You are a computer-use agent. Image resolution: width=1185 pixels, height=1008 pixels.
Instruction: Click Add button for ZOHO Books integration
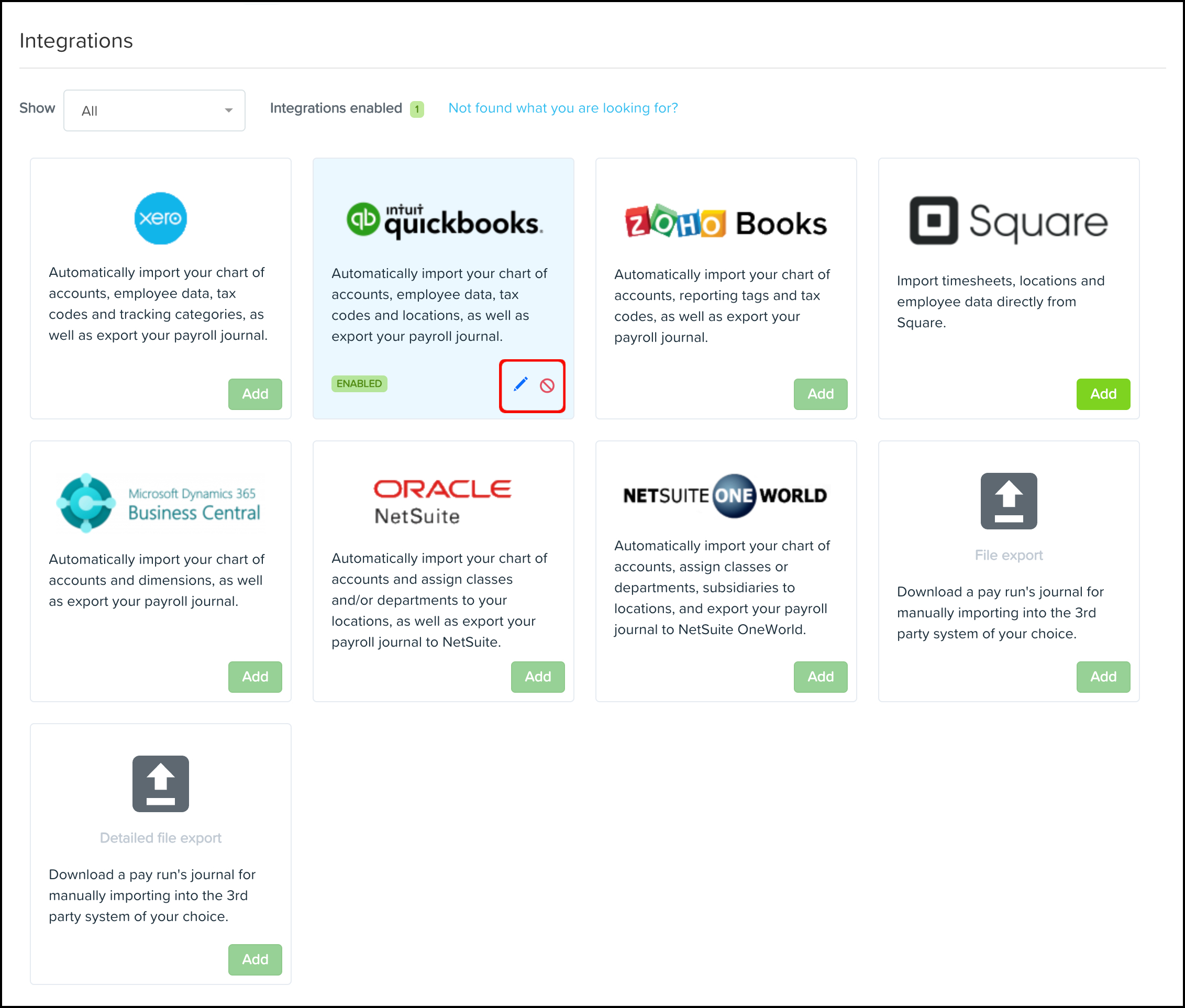pyautogui.click(x=820, y=392)
